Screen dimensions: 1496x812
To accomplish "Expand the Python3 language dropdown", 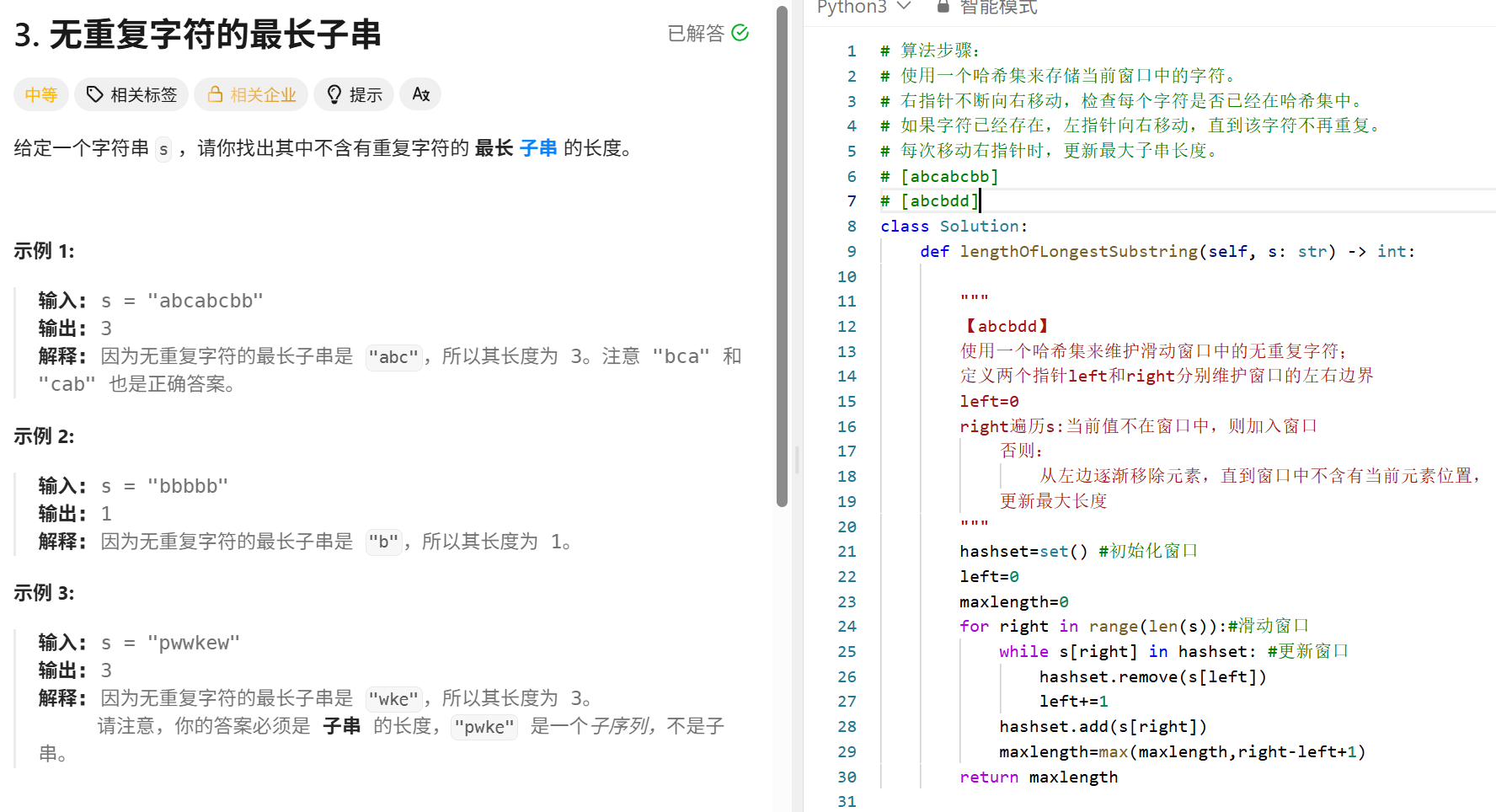I will (x=863, y=7).
